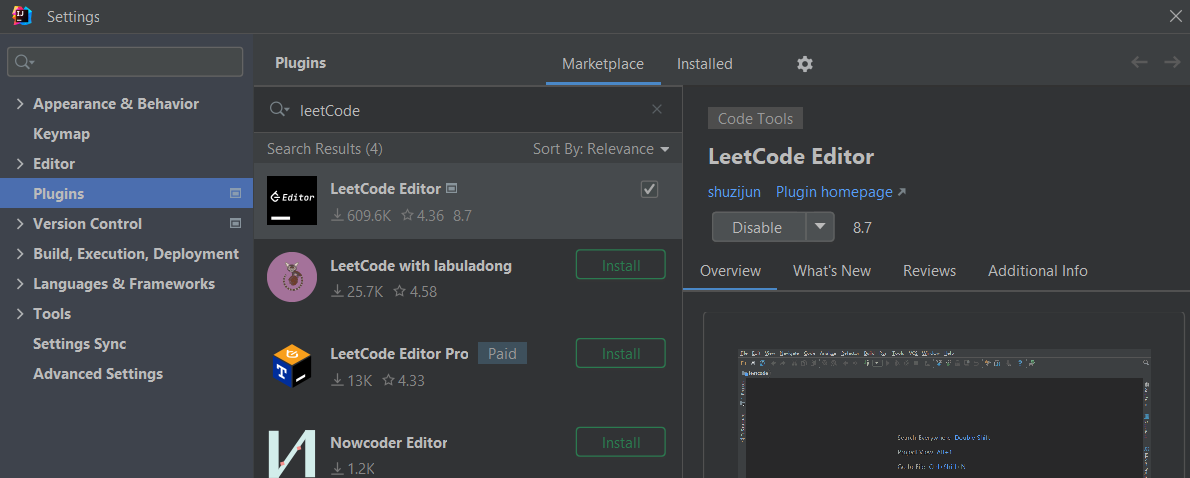Click the project-level icon beside Plugins

pyautogui.click(x=235, y=193)
